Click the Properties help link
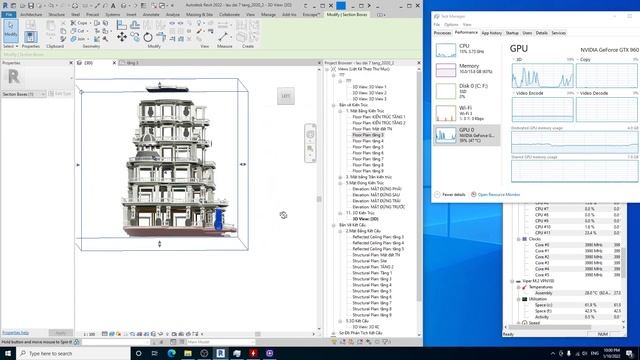640x360 pixels. 16,333
